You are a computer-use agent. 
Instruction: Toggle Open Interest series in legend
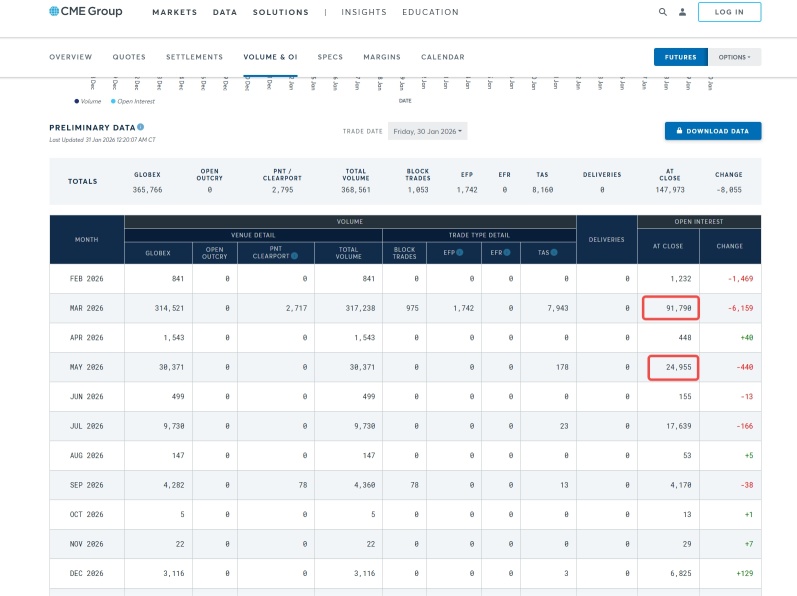click(x=133, y=101)
